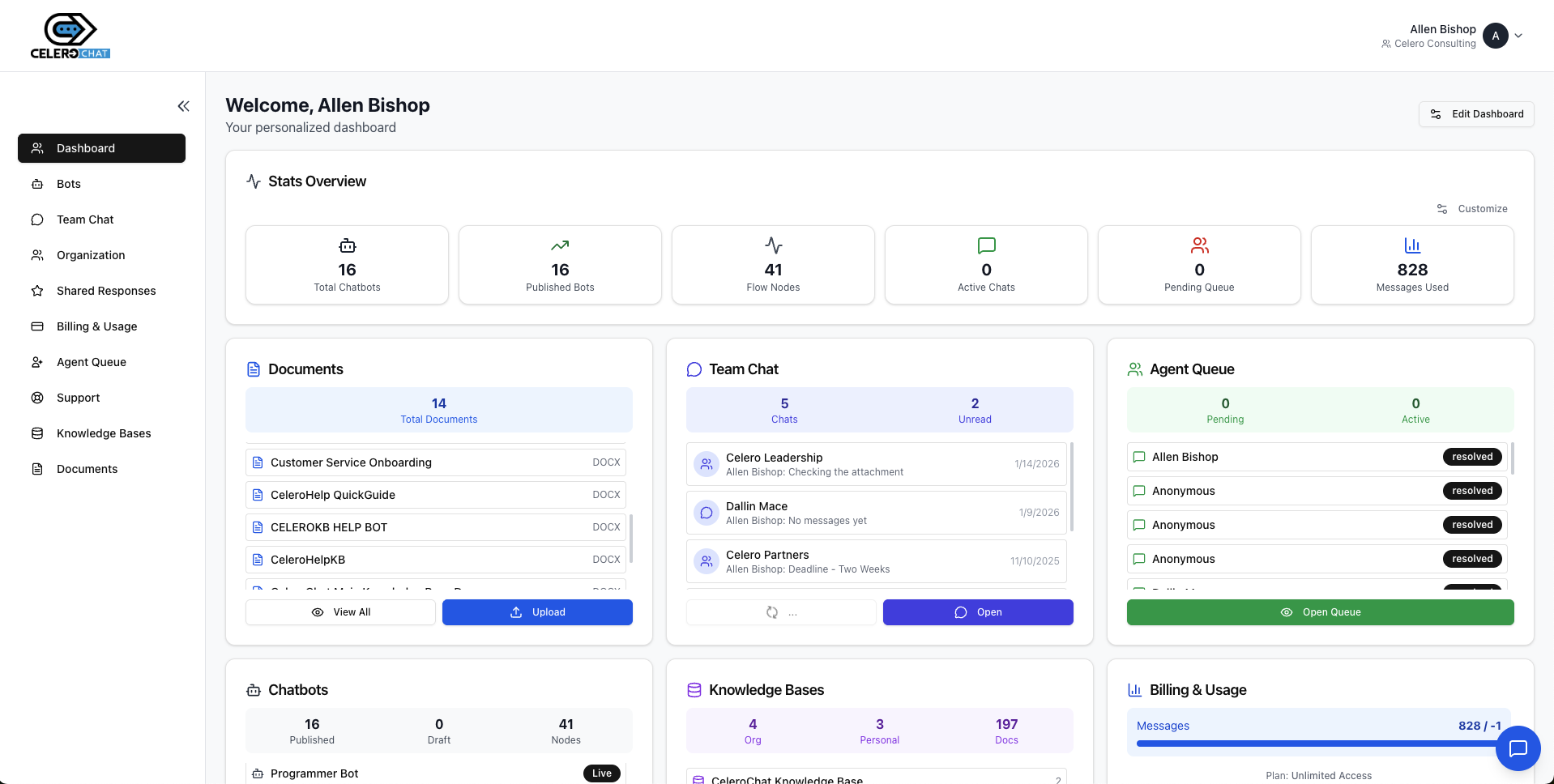Click the 197 Docs count
Screen dimensions: 1554x784
(x=1006, y=731)
